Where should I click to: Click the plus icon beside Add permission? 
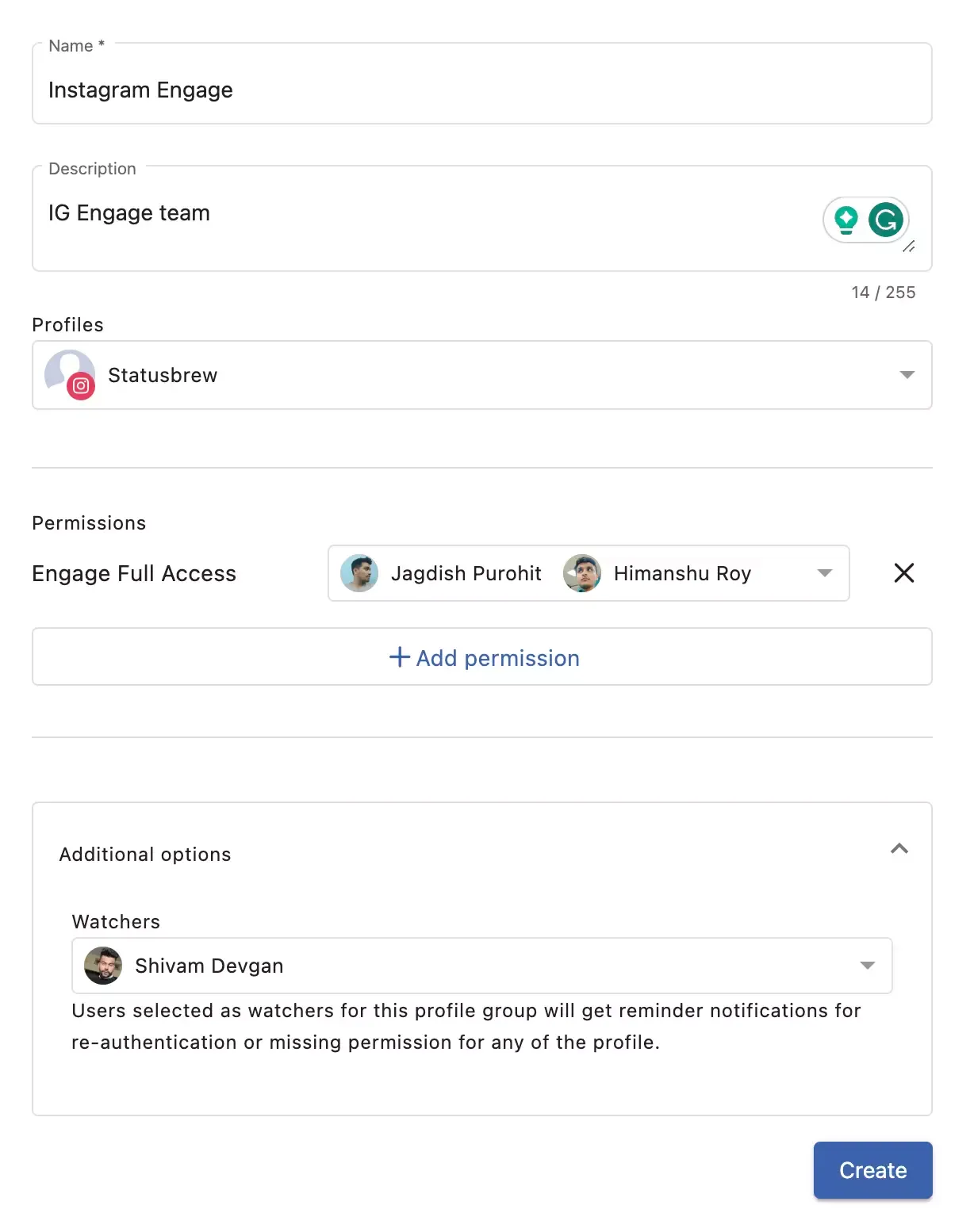[x=400, y=657]
